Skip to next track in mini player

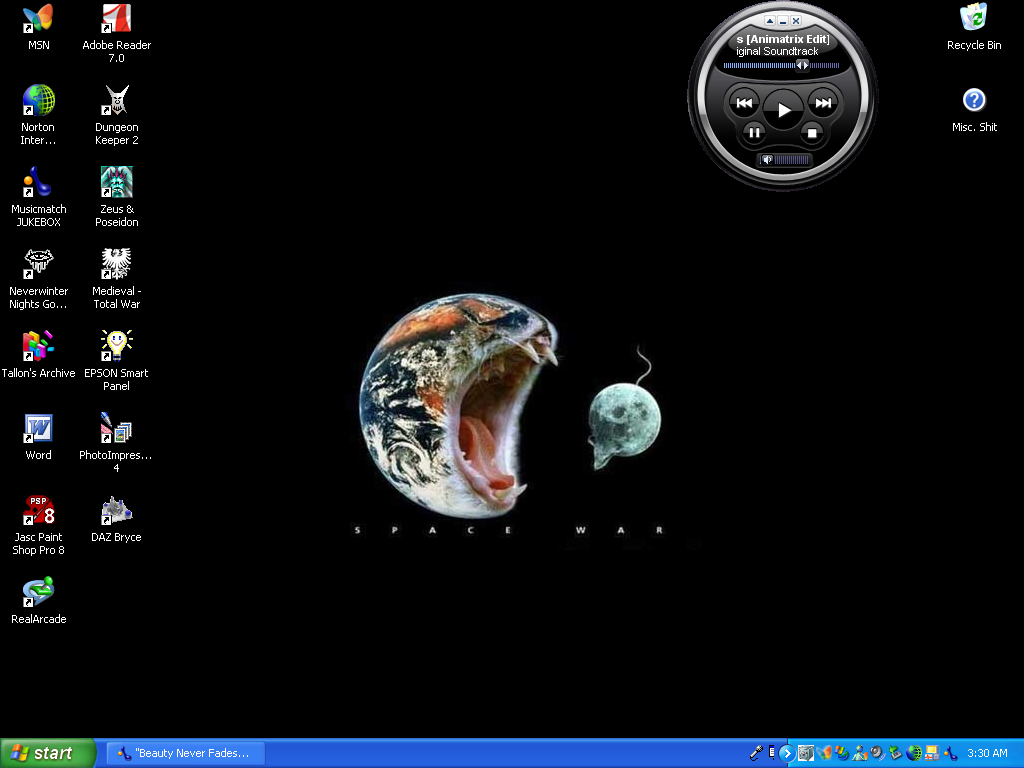tap(823, 103)
